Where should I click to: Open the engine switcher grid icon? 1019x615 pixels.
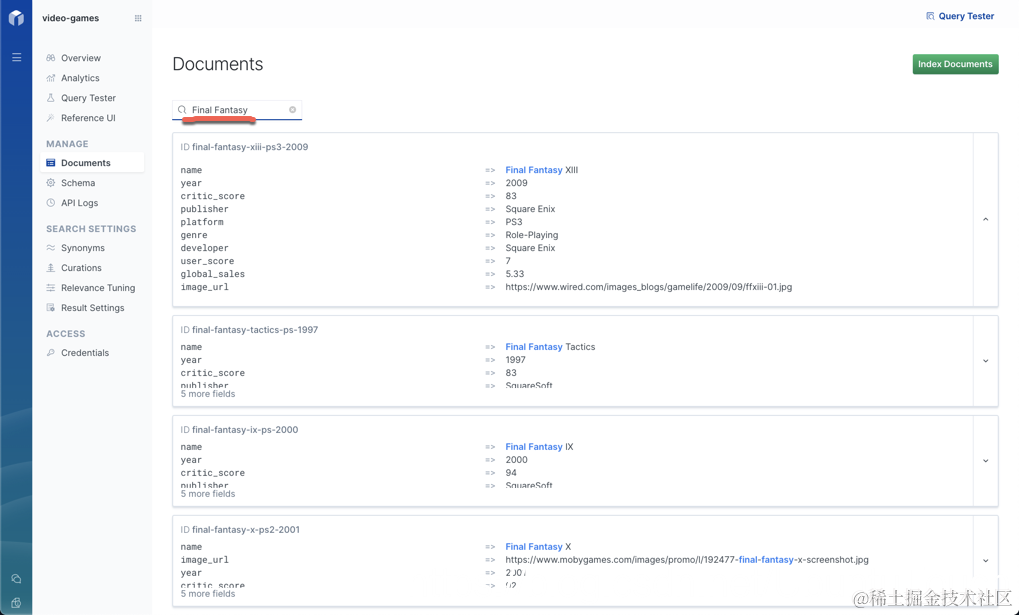(138, 18)
